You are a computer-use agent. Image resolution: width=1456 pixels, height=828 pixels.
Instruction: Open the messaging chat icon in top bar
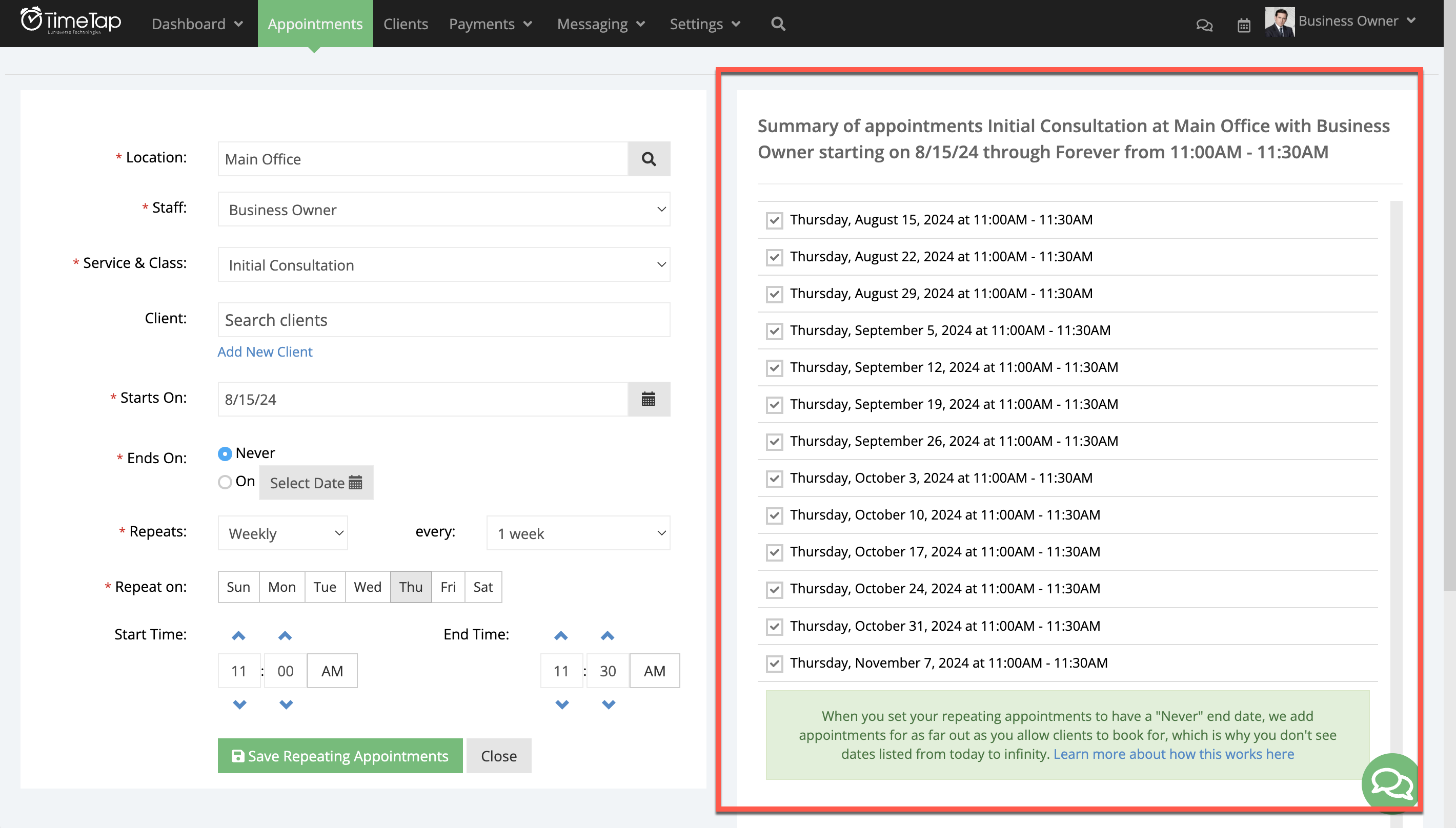(x=1204, y=25)
